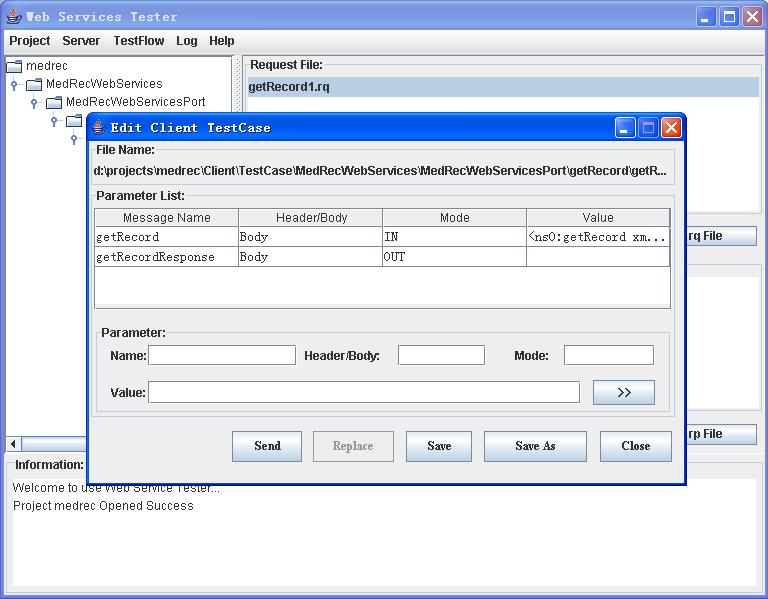Maximize the Web Services Tester main window
This screenshot has width=768, height=599.
(729, 17)
